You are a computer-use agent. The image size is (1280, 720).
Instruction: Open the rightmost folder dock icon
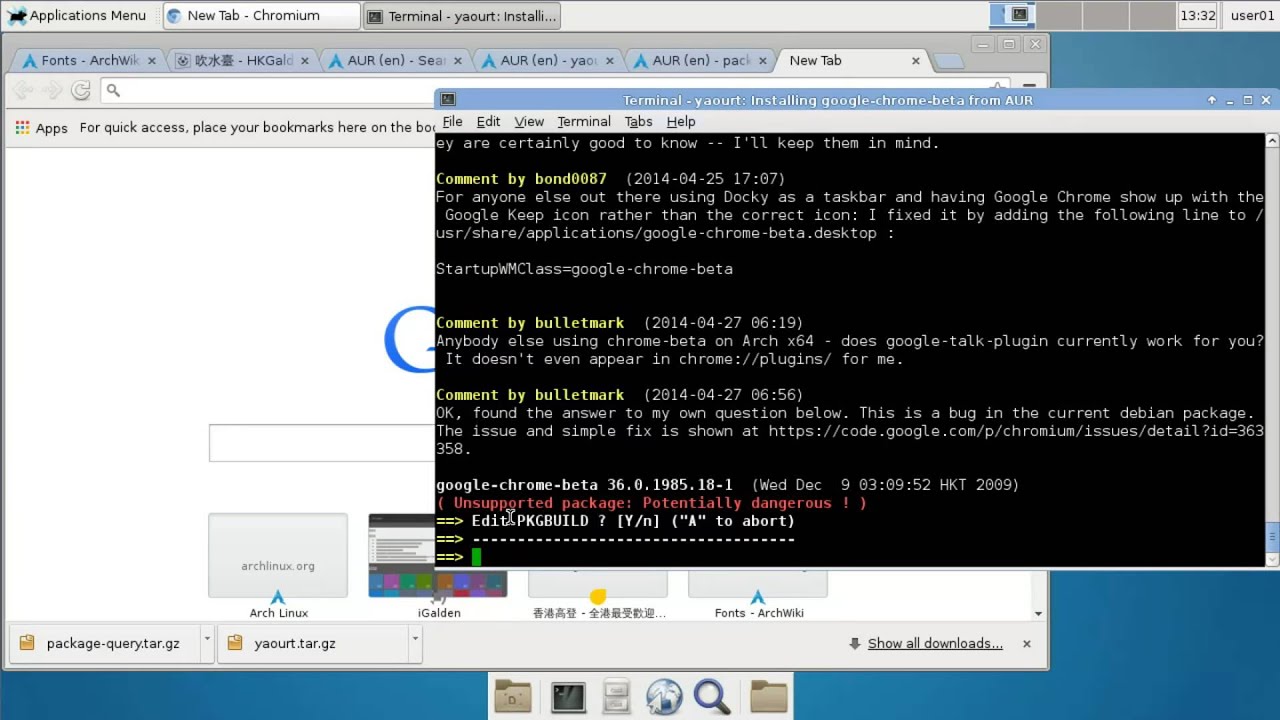pyautogui.click(x=769, y=696)
